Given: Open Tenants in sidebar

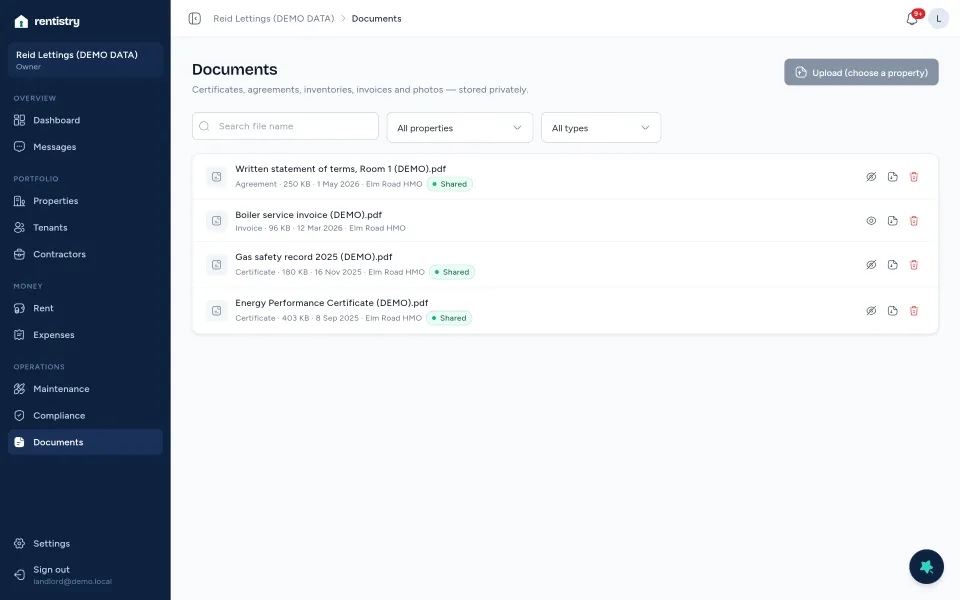Looking at the screenshot, I should point(85,228).
